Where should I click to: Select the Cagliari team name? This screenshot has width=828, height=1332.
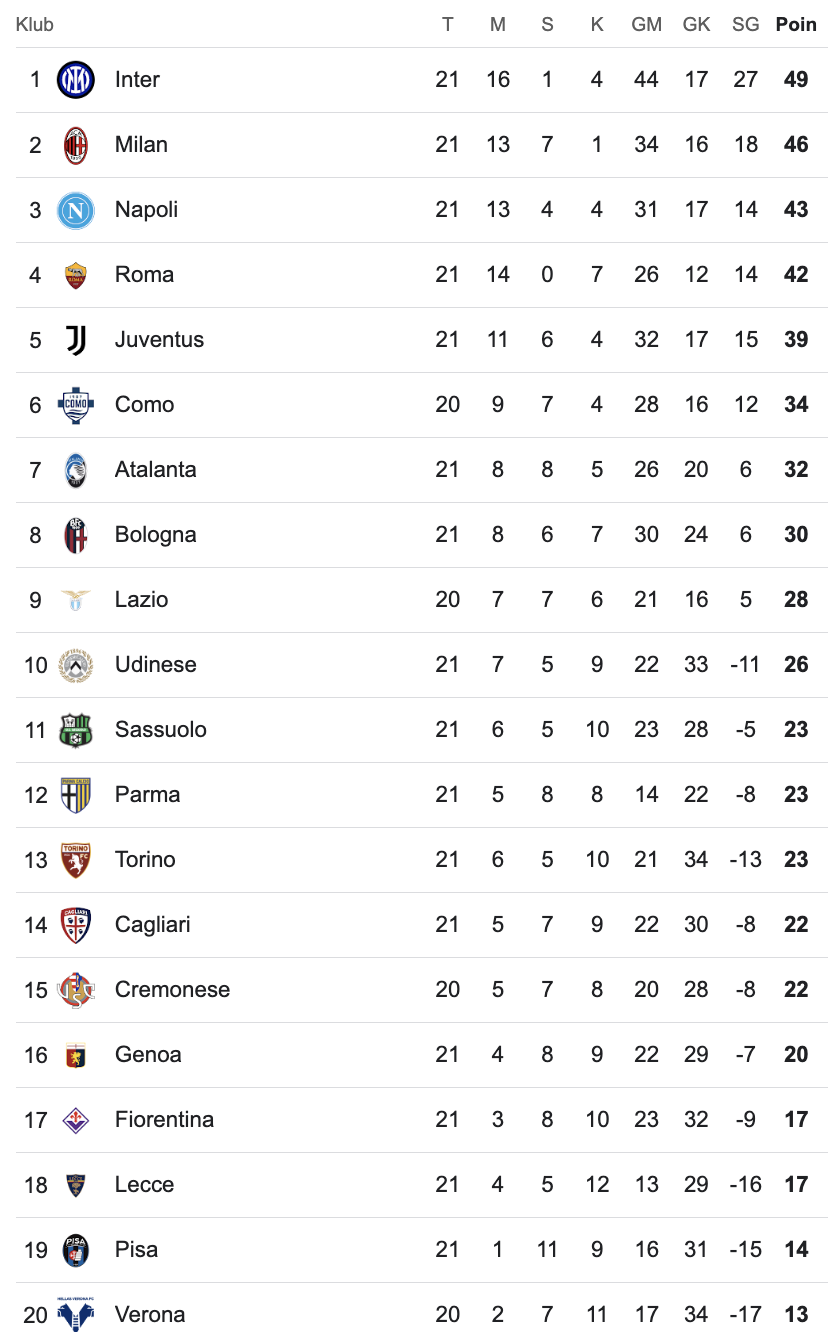(153, 925)
